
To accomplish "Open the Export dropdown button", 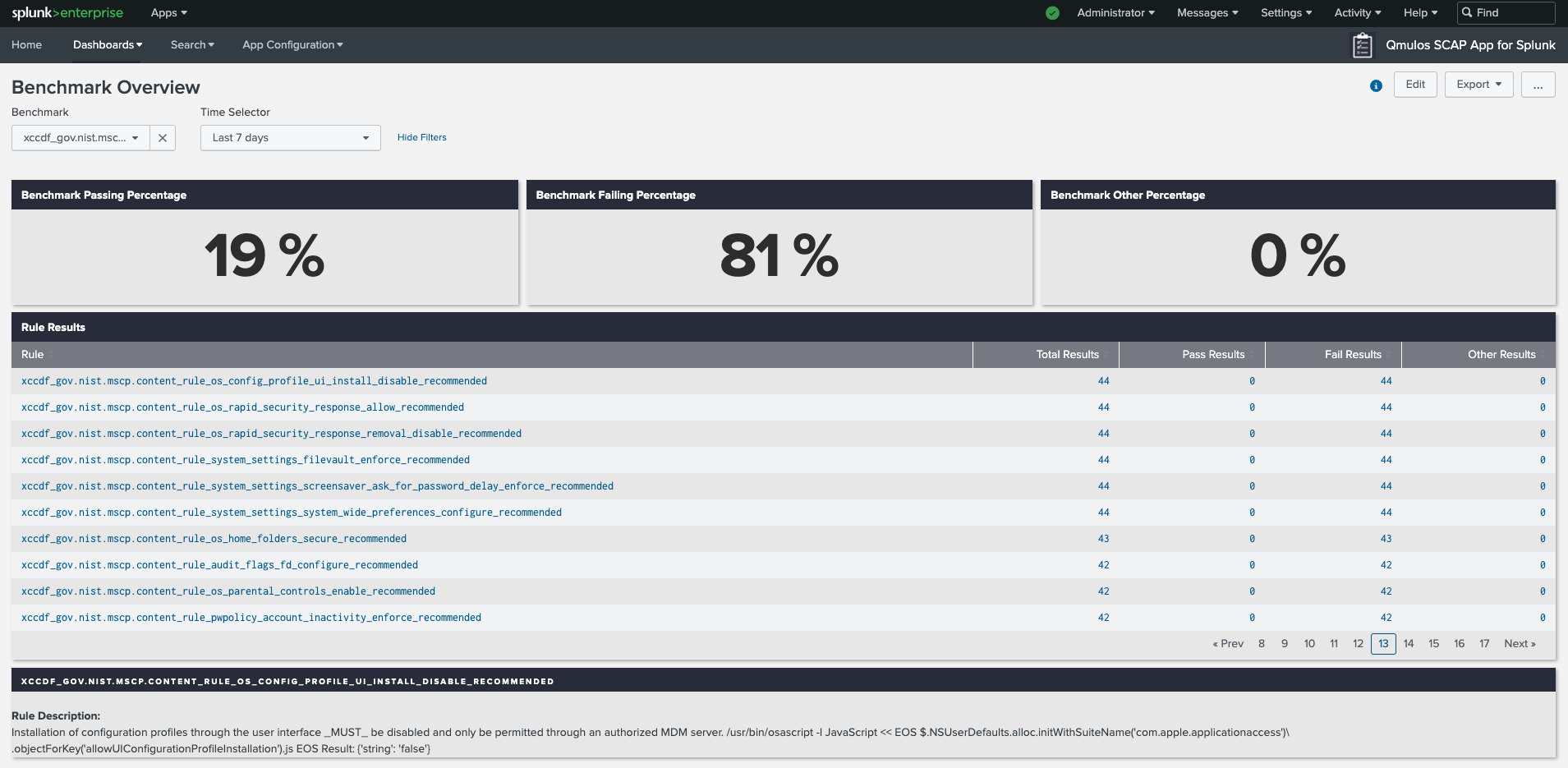I will click(x=1478, y=85).
